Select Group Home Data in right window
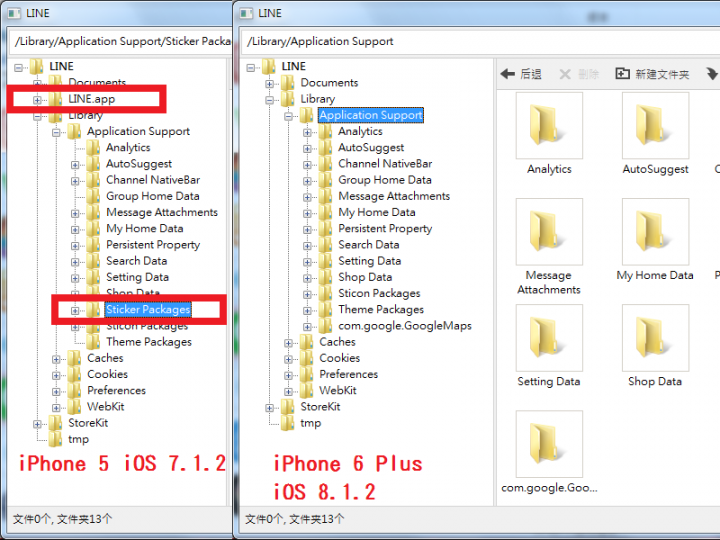Screen dimensions: 720x540 385,180
